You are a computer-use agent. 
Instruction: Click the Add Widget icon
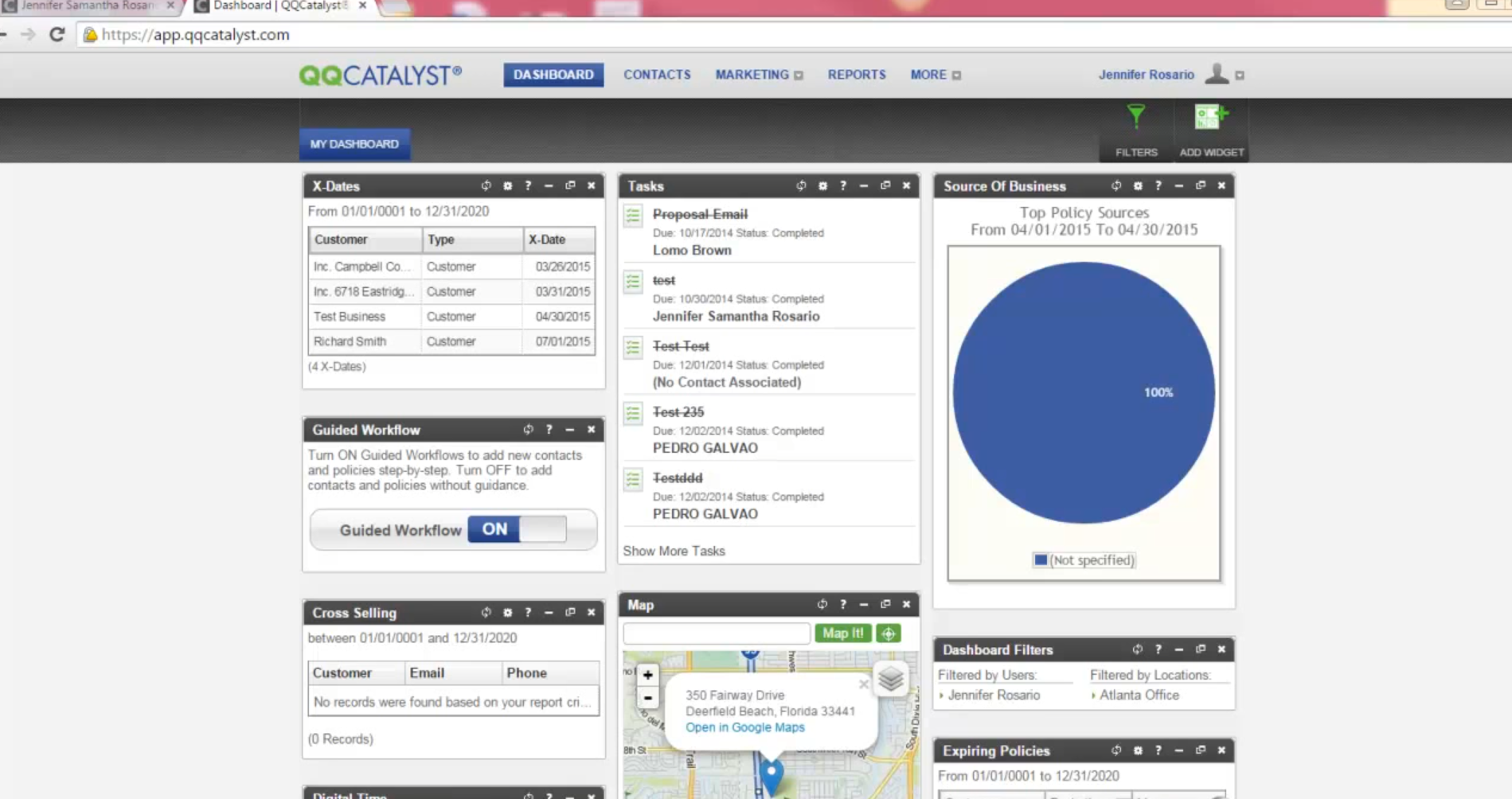click(x=1210, y=118)
